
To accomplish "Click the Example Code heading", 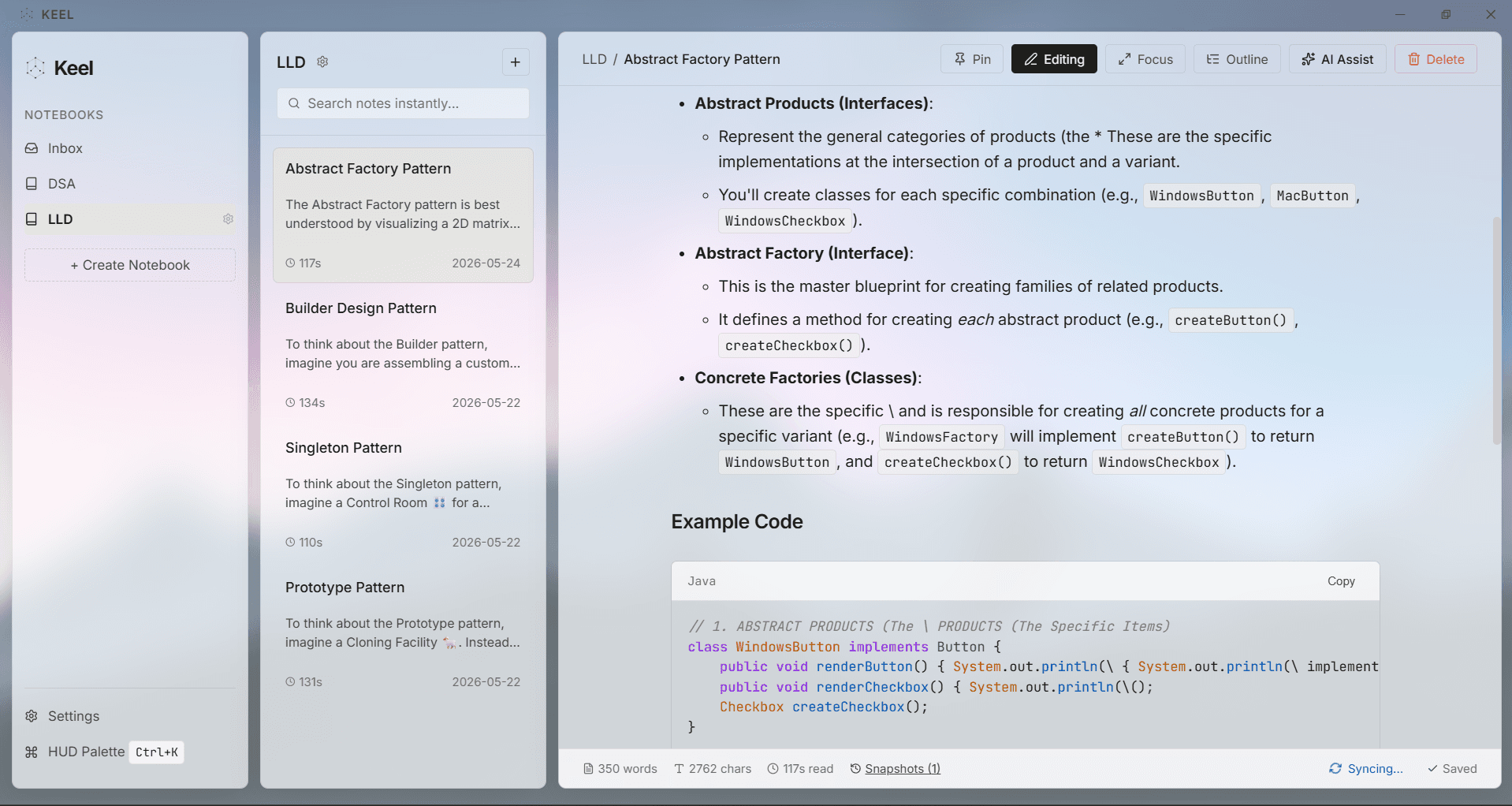I will pyautogui.click(x=737, y=522).
